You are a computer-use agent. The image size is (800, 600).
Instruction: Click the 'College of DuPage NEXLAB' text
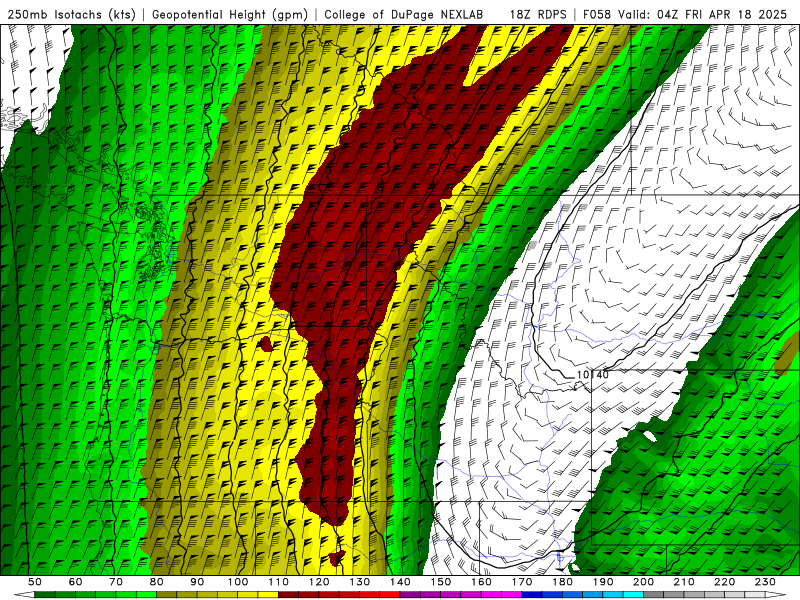point(404,14)
